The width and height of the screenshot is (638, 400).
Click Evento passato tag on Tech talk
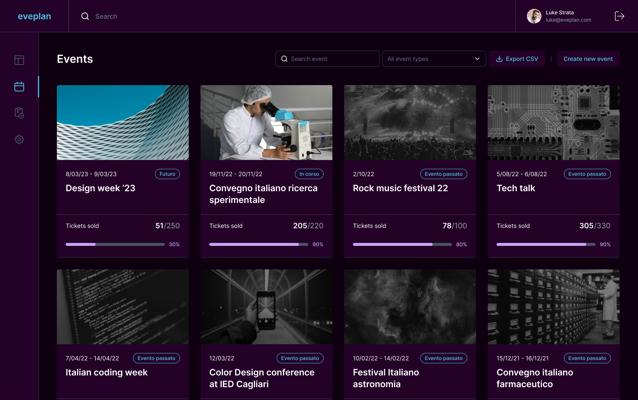pyautogui.click(x=587, y=174)
